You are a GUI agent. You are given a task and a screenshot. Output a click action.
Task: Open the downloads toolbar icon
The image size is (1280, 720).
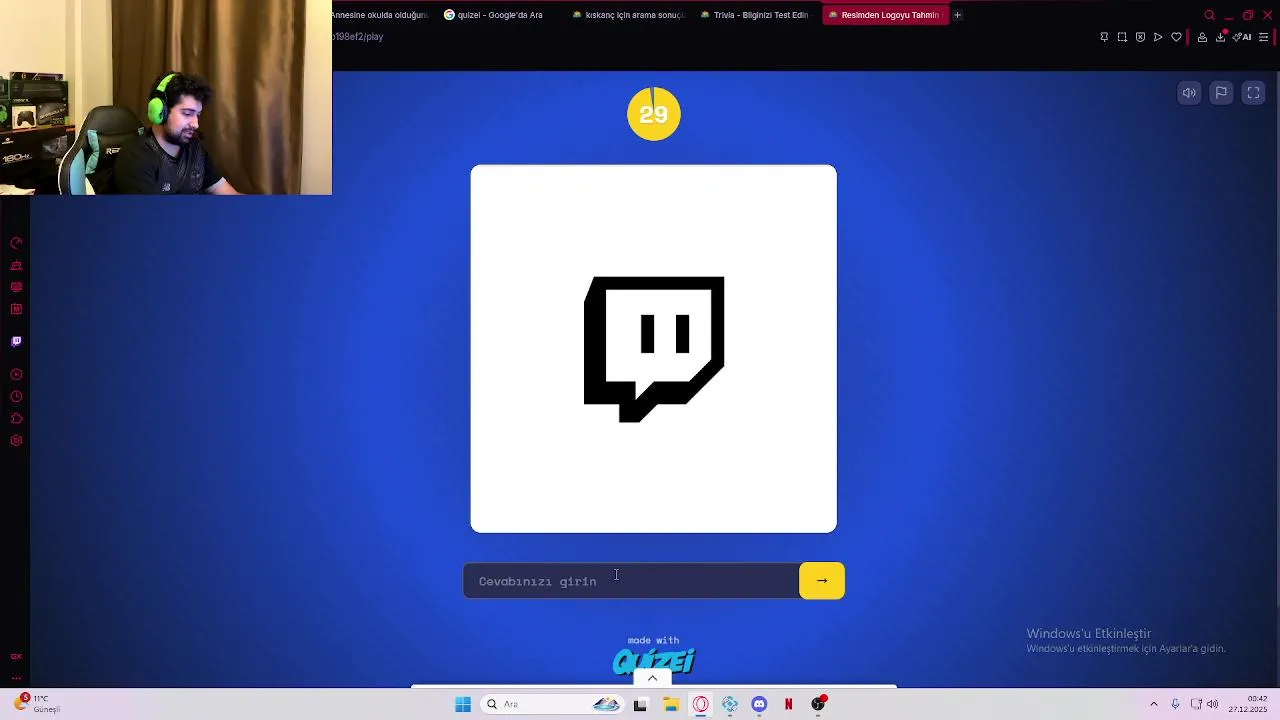[x=1220, y=37]
